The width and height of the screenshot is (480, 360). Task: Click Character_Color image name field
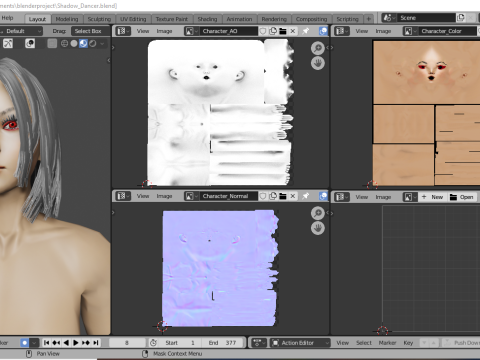(448, 31)
